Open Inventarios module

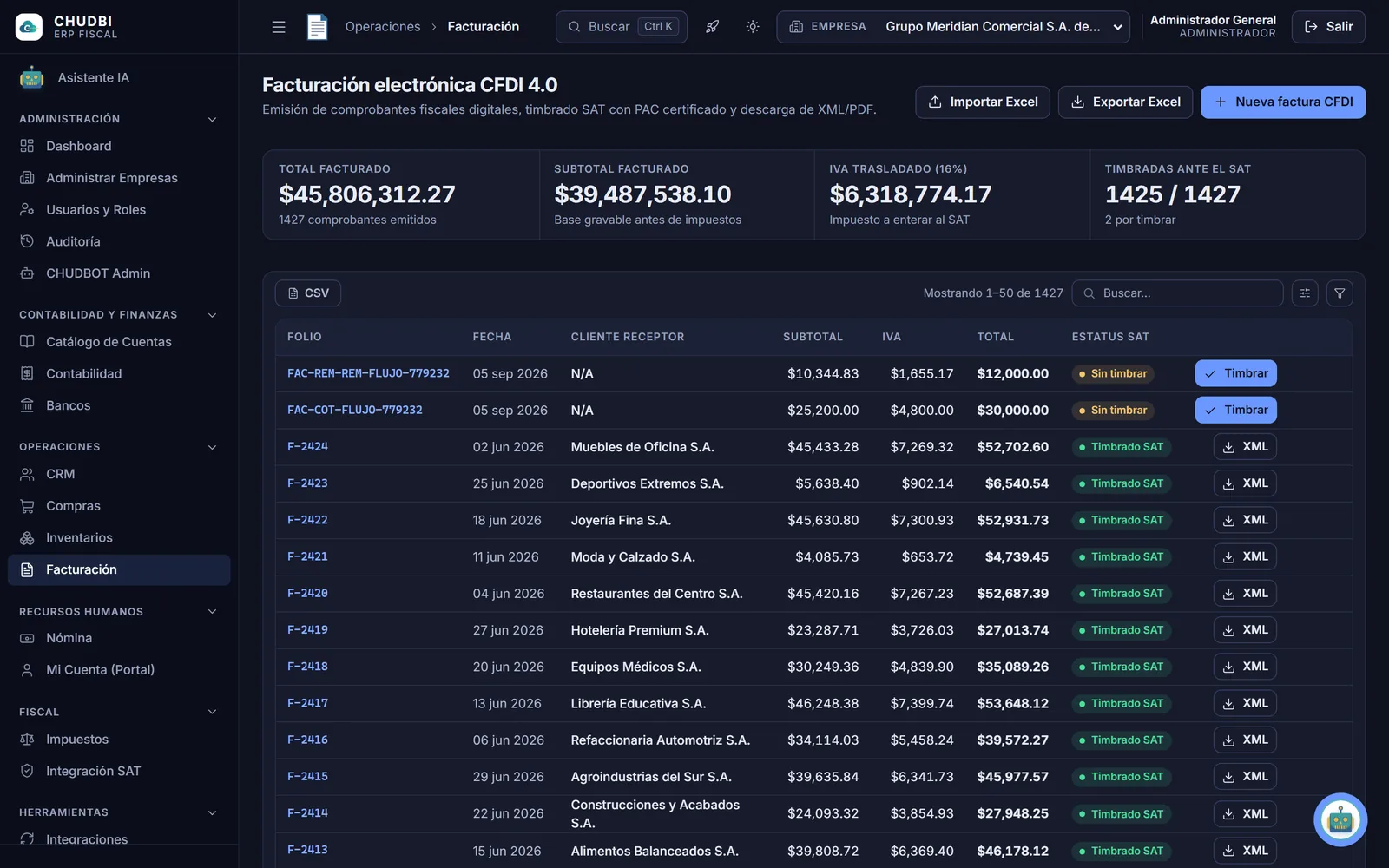(x=119, y=538)
